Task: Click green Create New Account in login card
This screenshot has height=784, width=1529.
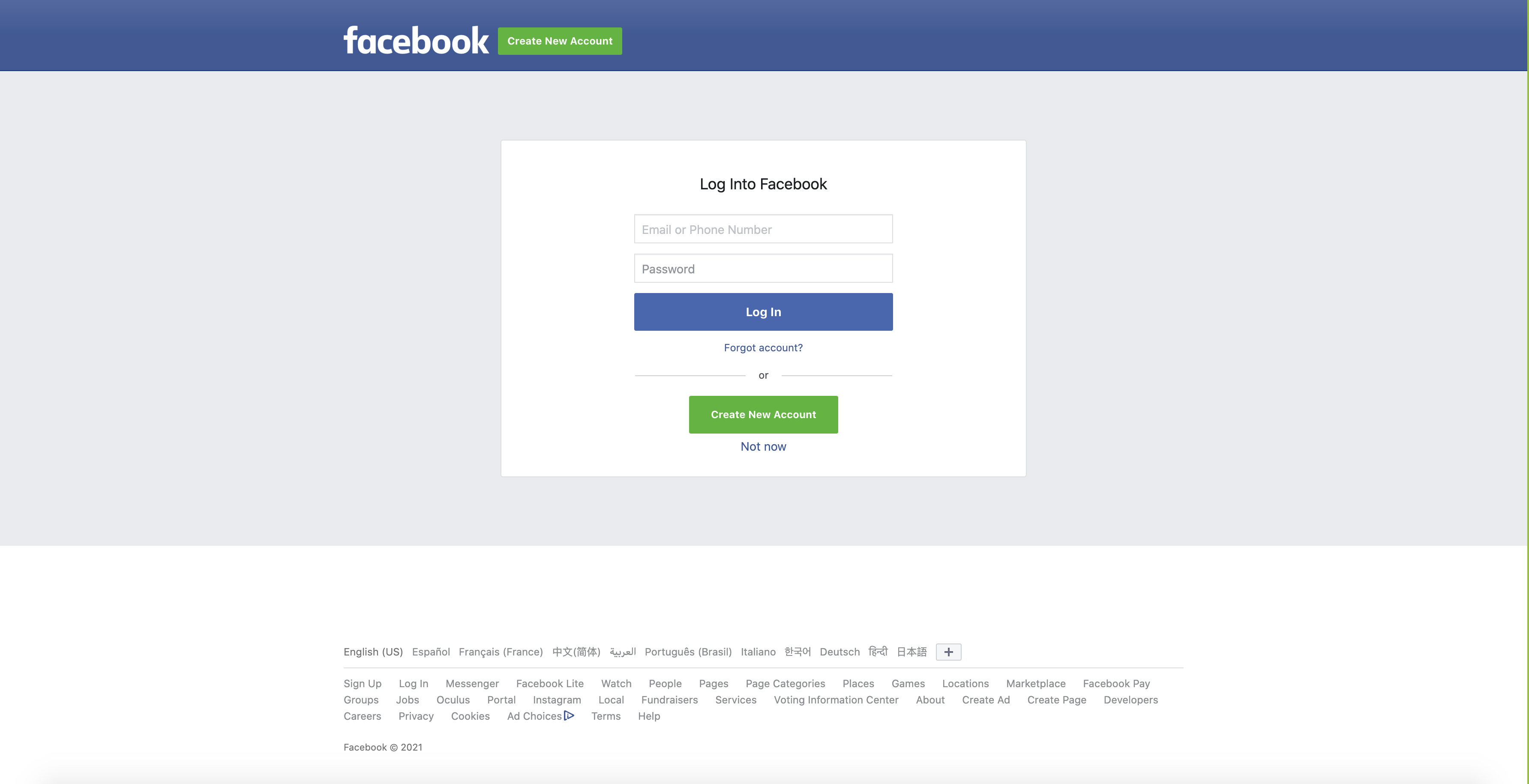Action: coord(763,414)
